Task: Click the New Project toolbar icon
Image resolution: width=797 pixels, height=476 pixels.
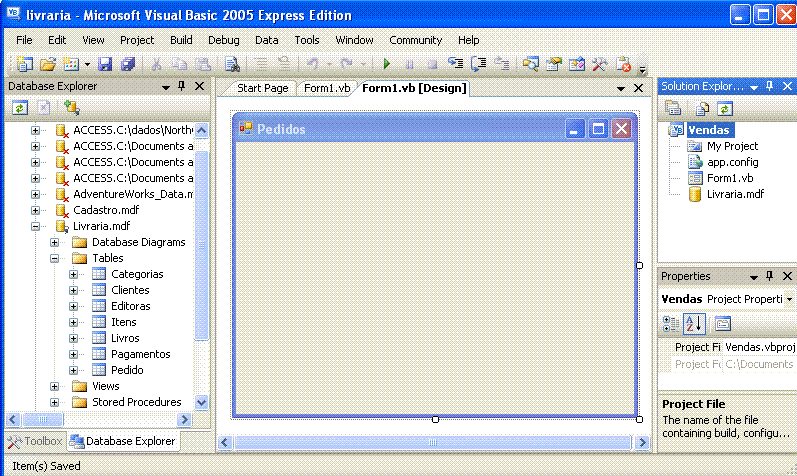Action: pyautogui.click(x=24, y=64)
